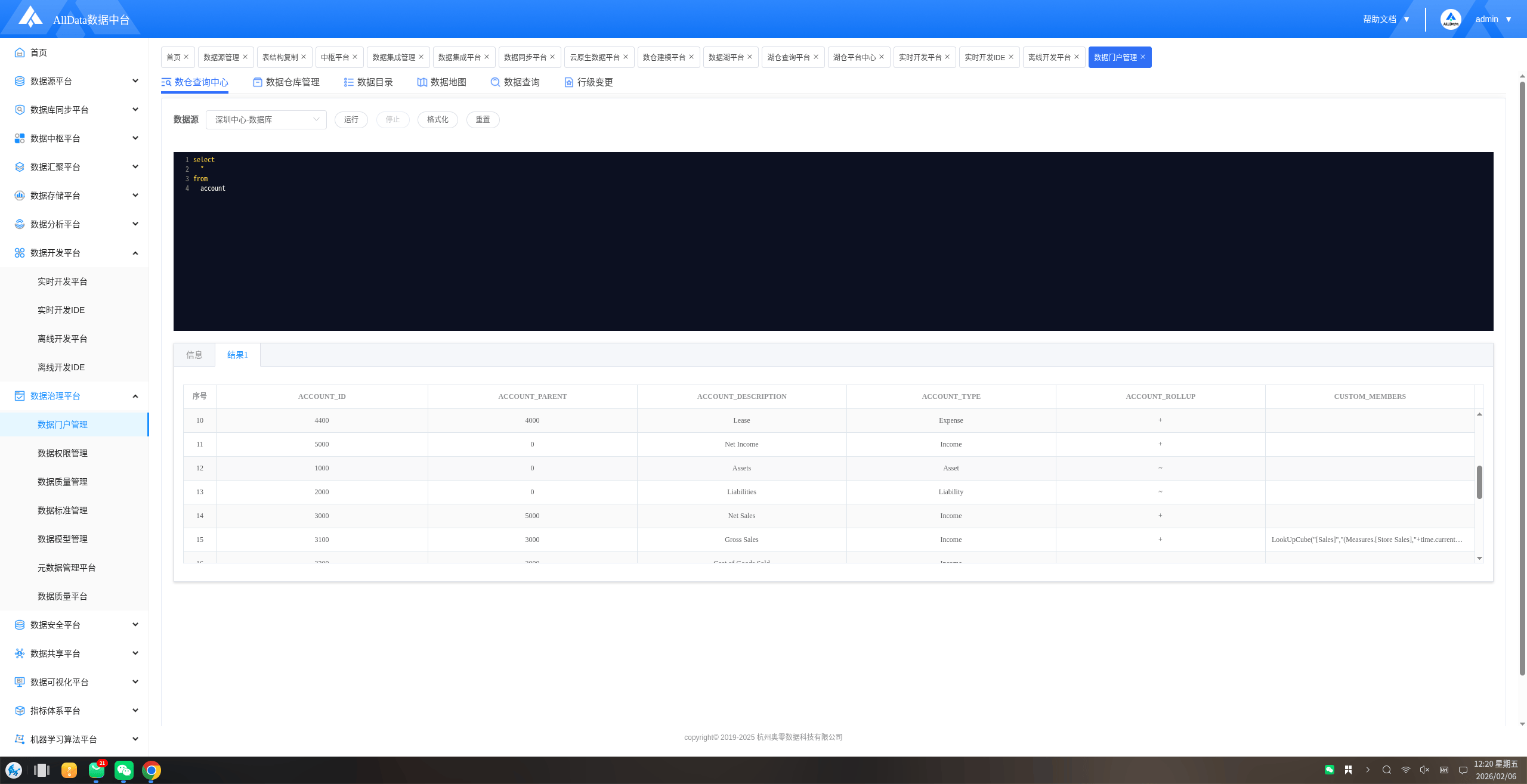Launch Chrome from the taskbar
Image resolution: width=1527 pixels, height=784 pixels.
click(152, 770)
